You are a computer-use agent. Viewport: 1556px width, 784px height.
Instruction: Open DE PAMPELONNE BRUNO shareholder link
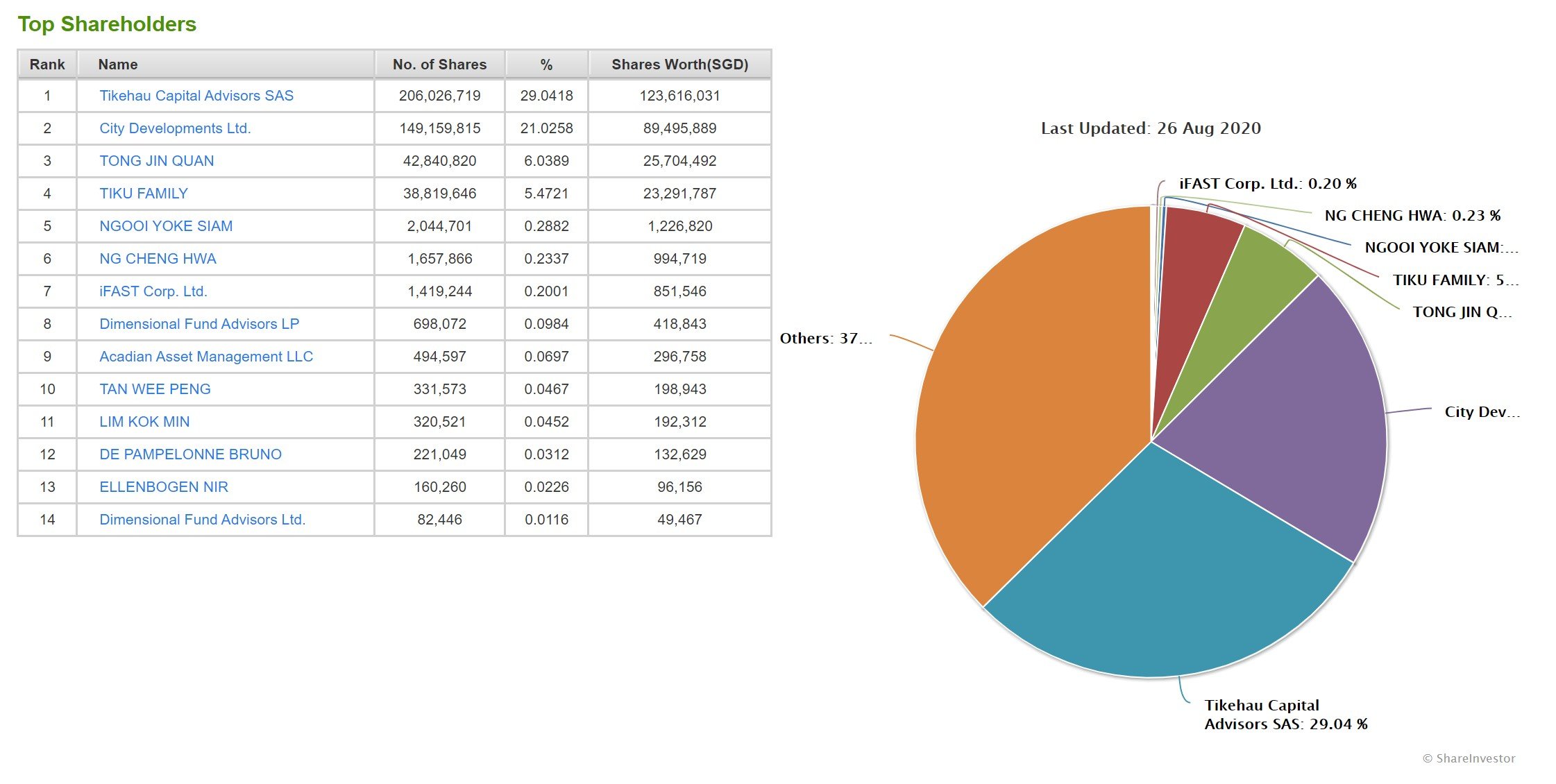[190, 454]
